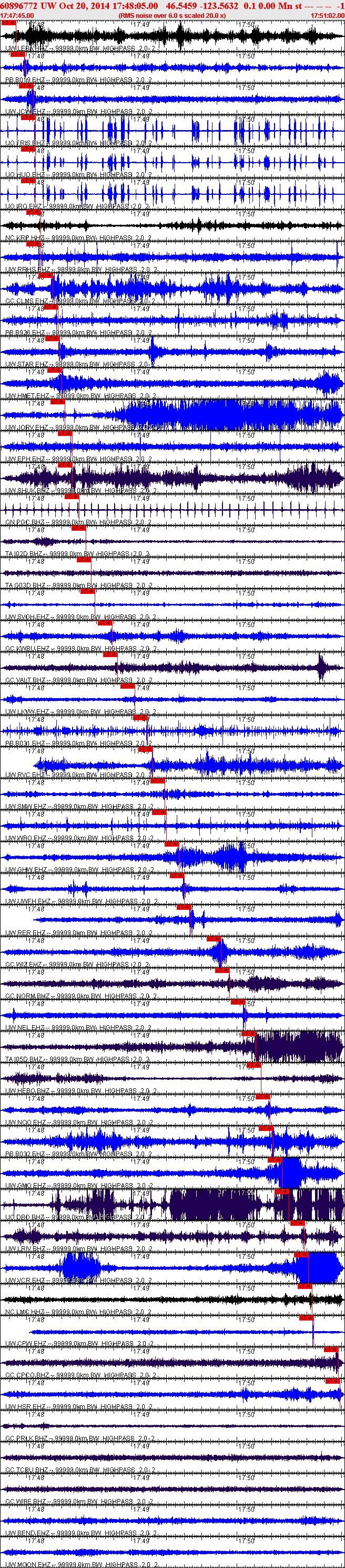Select the UW RRHS EHZ station label

point(80,270)
